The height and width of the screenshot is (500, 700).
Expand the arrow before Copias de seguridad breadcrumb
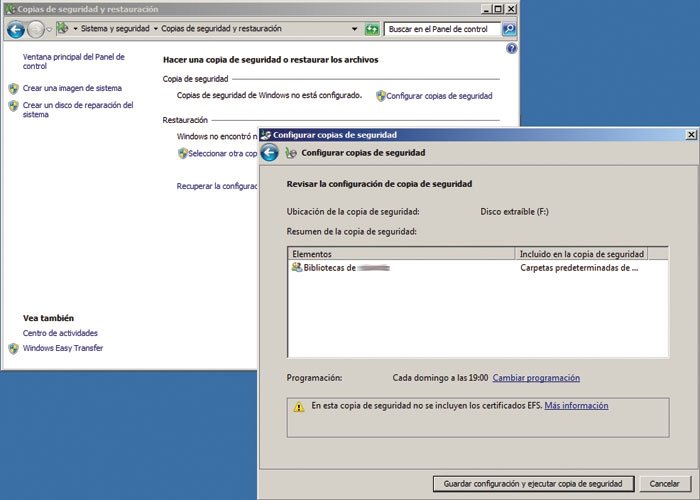[x=156, y=29]
